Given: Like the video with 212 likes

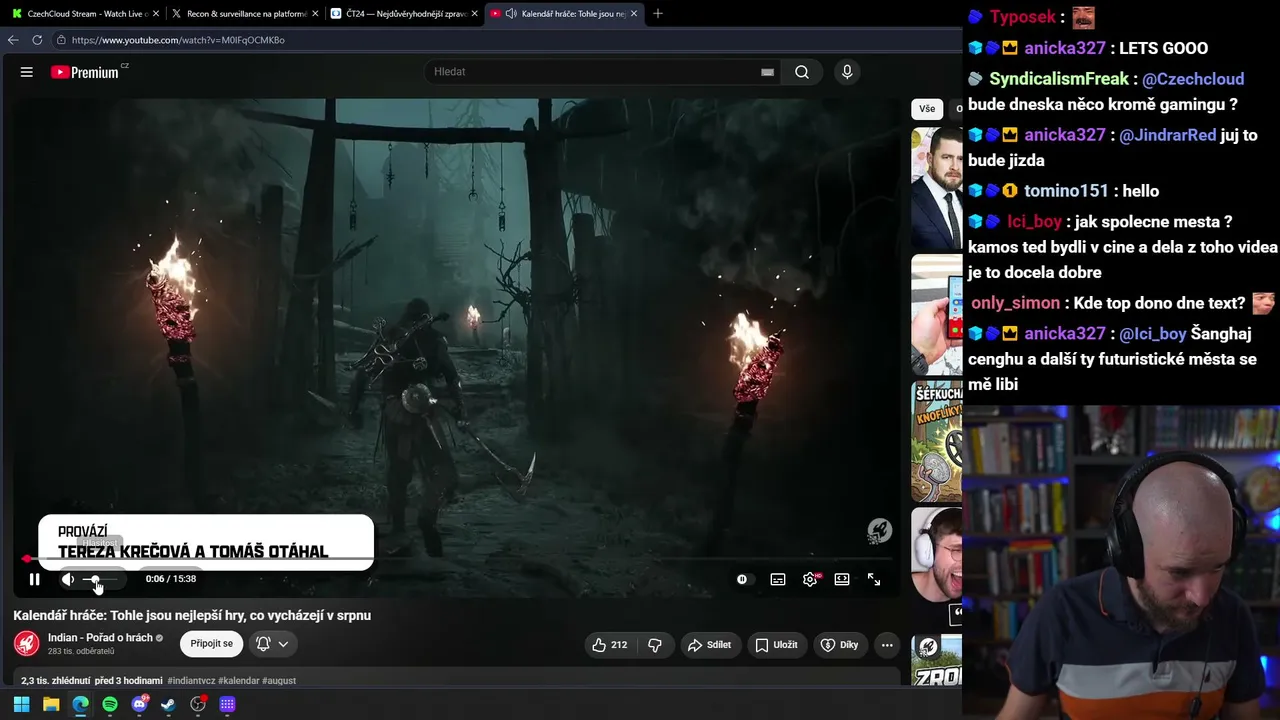Looking at the screenshot, I should [611, 645].
